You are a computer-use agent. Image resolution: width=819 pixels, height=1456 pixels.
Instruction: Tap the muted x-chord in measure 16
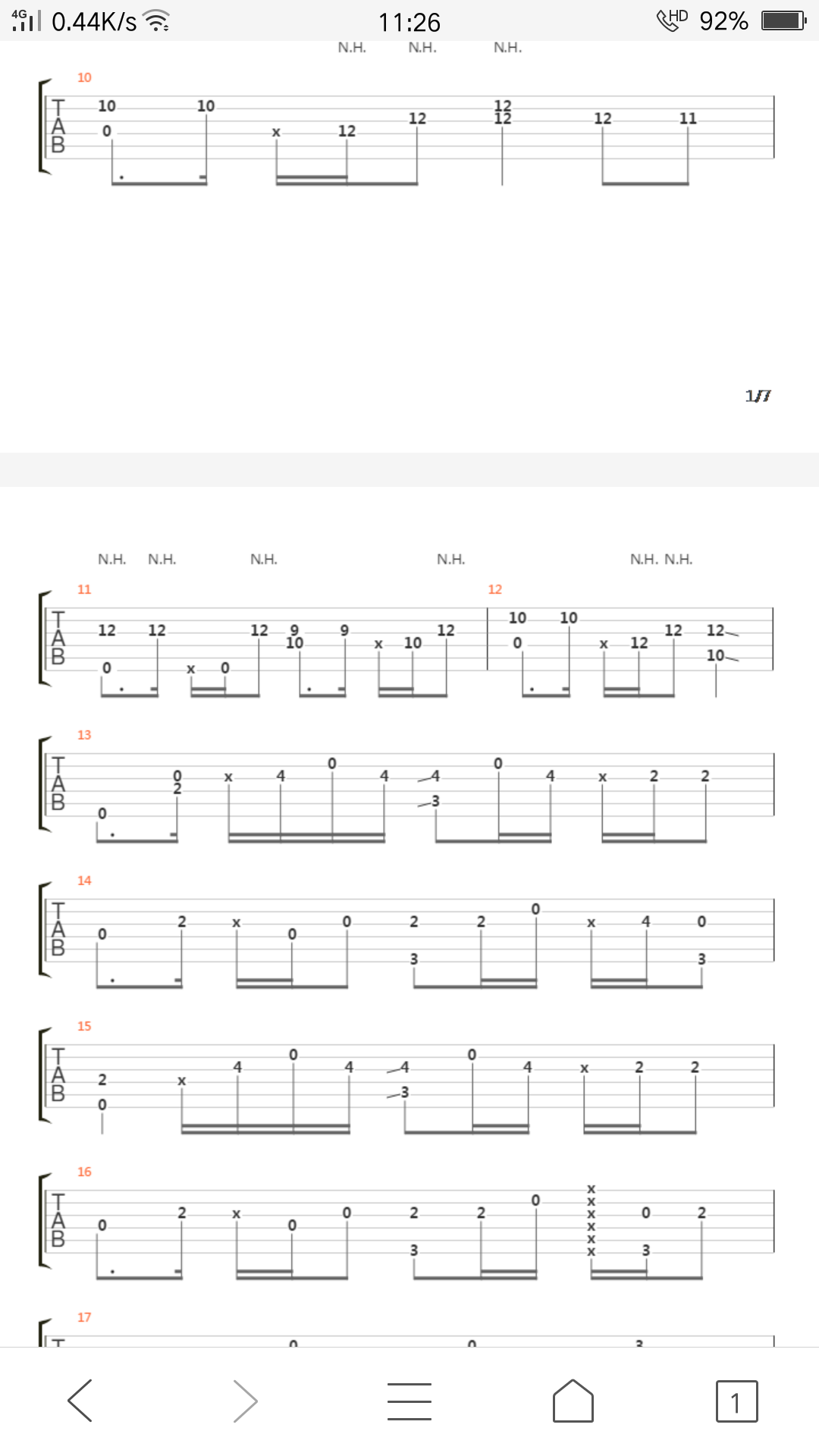[x=591, y=1220]
